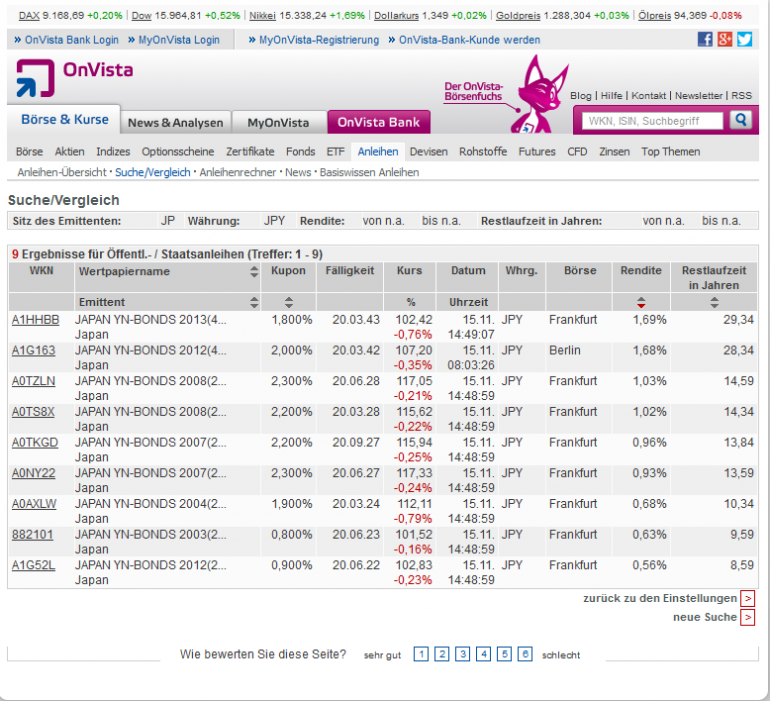
Task: Open the OnVista Bank tab
Action: pyautogui.click(x=379, y=122)
